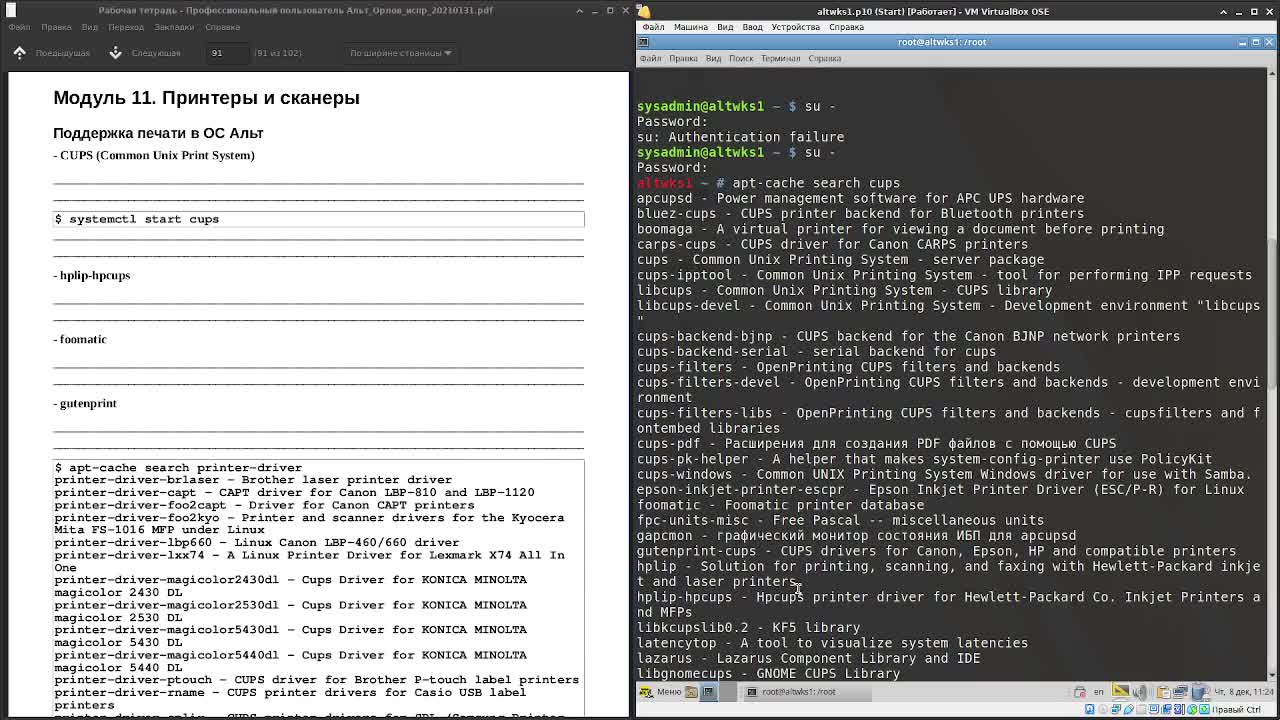
Task: Open Правка menu in PDF viewer
Action: 56,27
